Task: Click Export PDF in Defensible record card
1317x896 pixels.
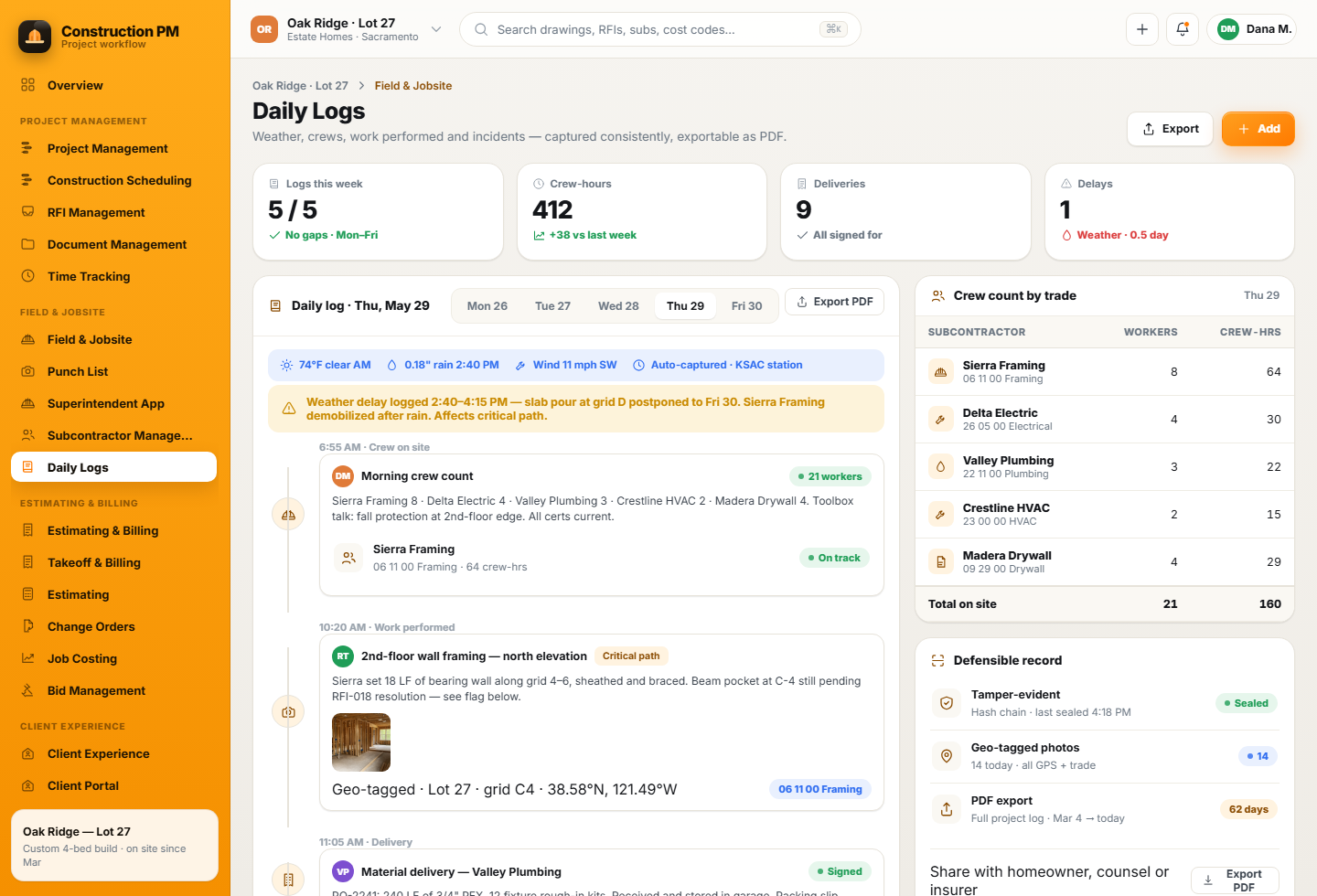Action: click(x=1235, y=880)
